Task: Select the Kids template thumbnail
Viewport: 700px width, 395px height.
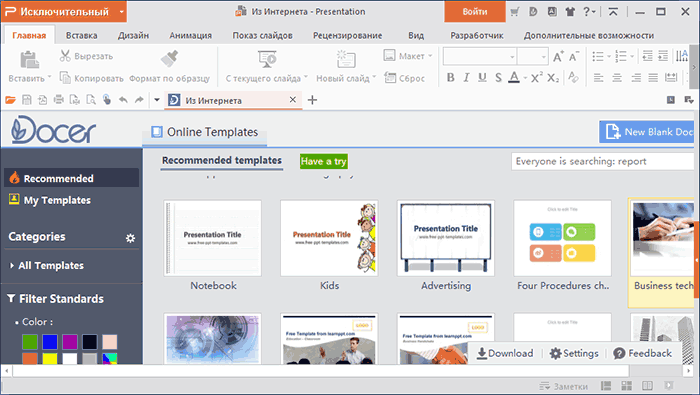Action: pyautogui.click(x=329, y=238)
